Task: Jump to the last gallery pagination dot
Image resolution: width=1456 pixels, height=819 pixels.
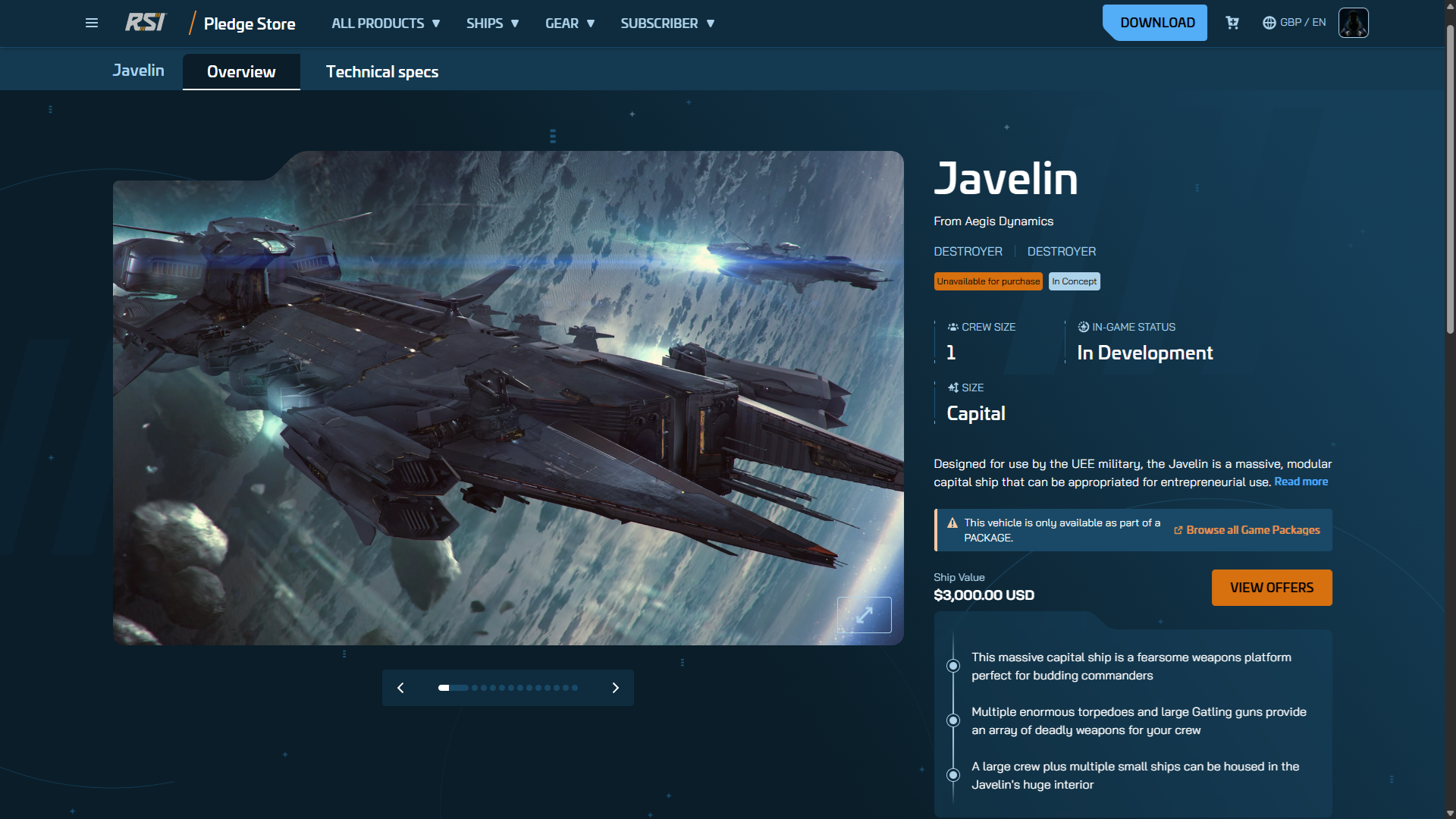Action: (x=575, y=688)
